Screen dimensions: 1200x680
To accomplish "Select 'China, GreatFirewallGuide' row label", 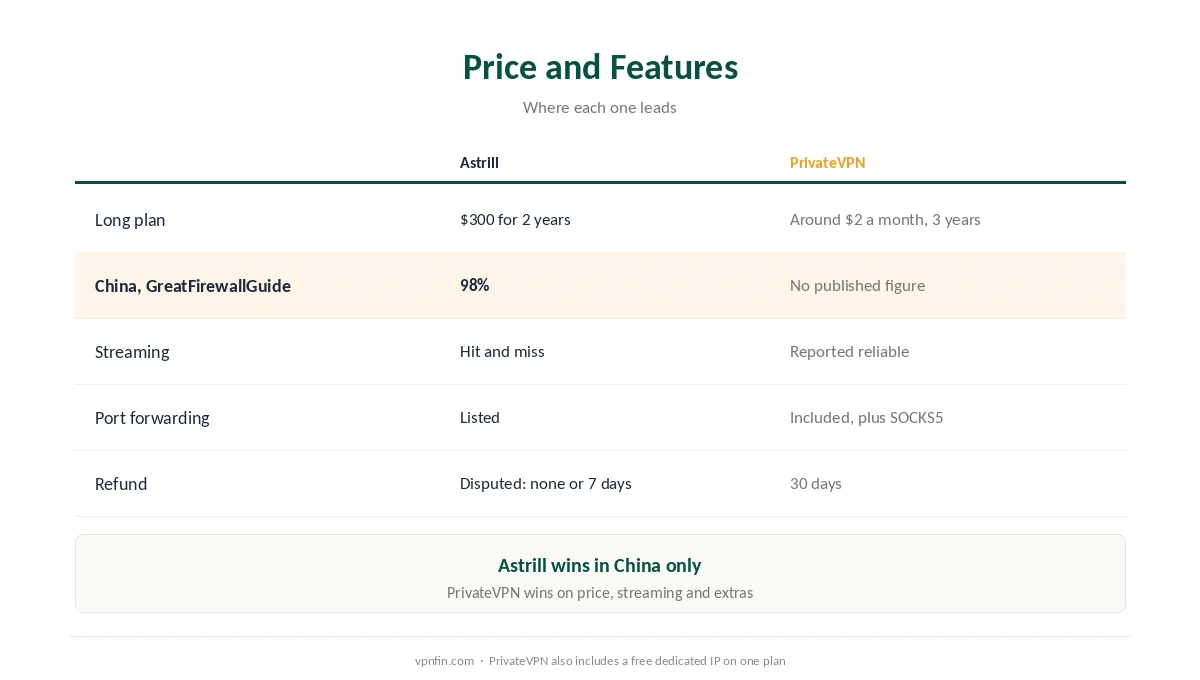I will tap(193, 286).
